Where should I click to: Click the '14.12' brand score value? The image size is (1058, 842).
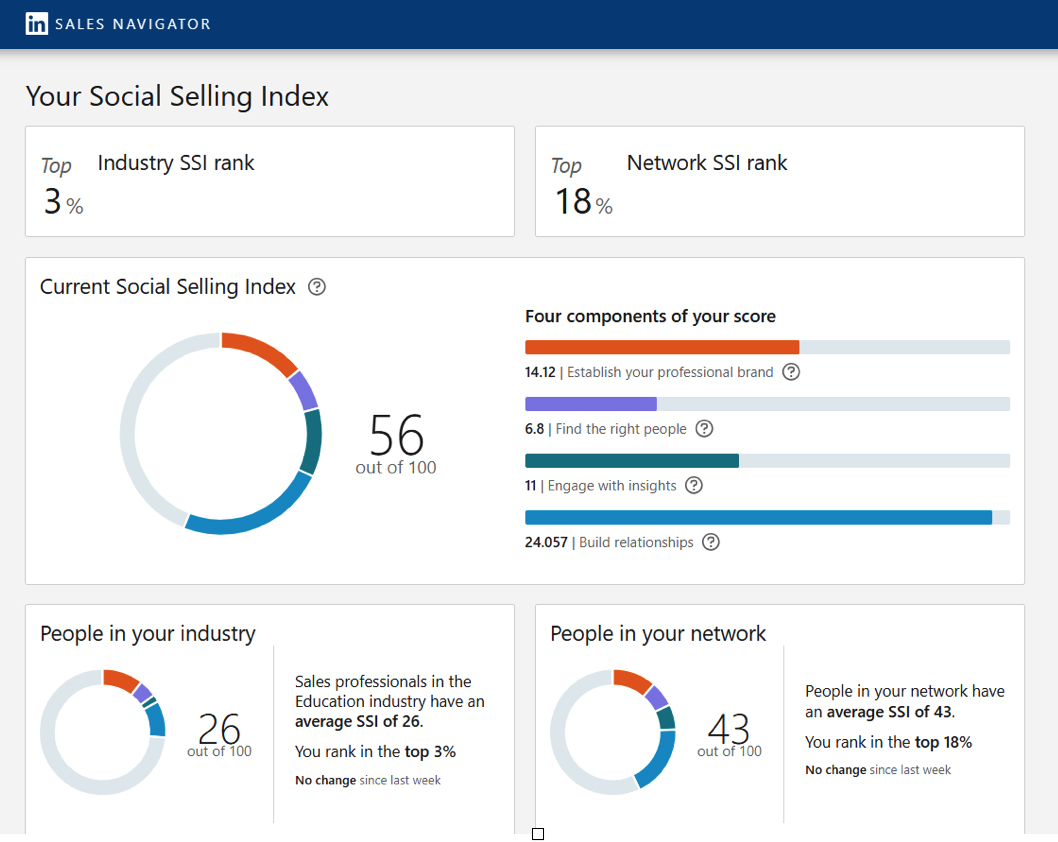(540, 372)
